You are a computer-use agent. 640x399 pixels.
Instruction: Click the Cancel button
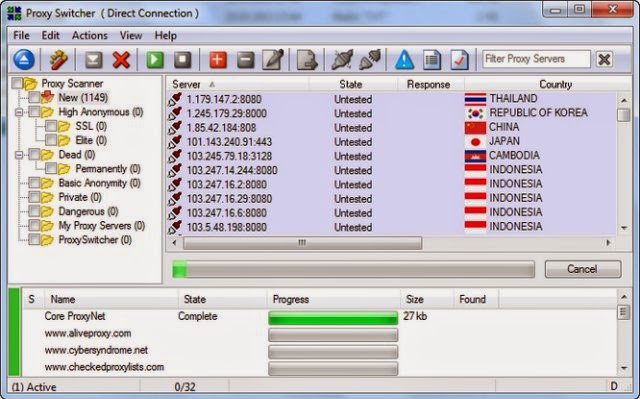pos(583,269)
